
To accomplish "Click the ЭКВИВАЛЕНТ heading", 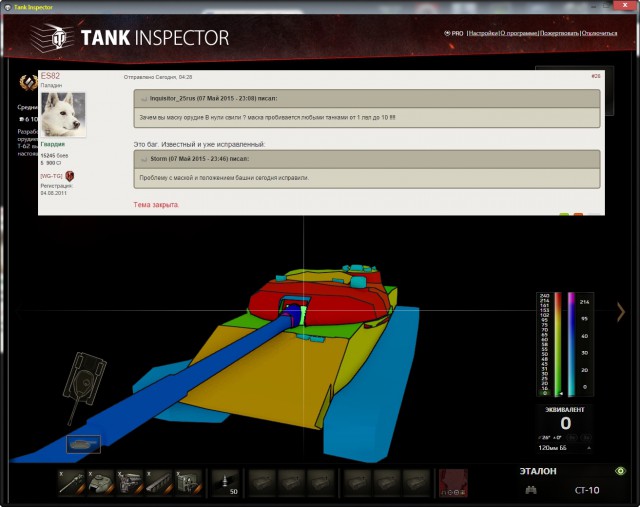I will pyautogui.click(x=564, y=409).
